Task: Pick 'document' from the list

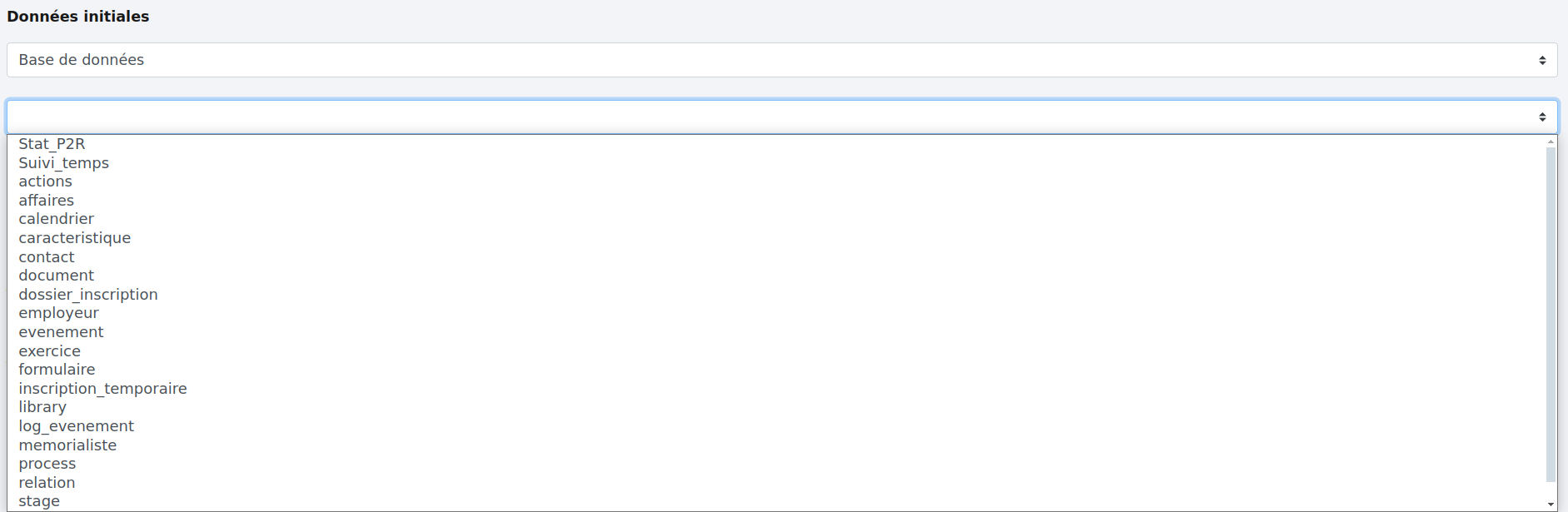Action: pyautogui.click(x=56, y=276)
